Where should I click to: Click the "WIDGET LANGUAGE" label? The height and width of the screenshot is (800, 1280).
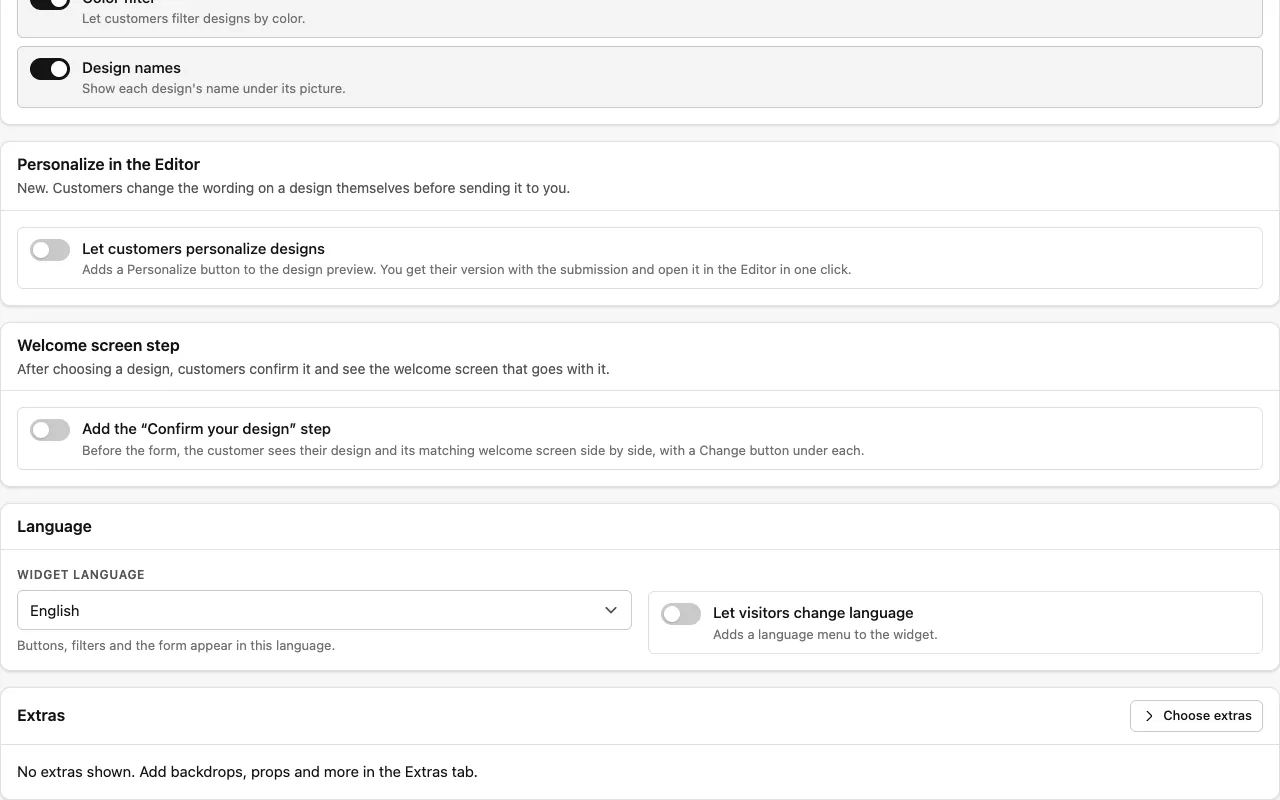pos(81,574)
